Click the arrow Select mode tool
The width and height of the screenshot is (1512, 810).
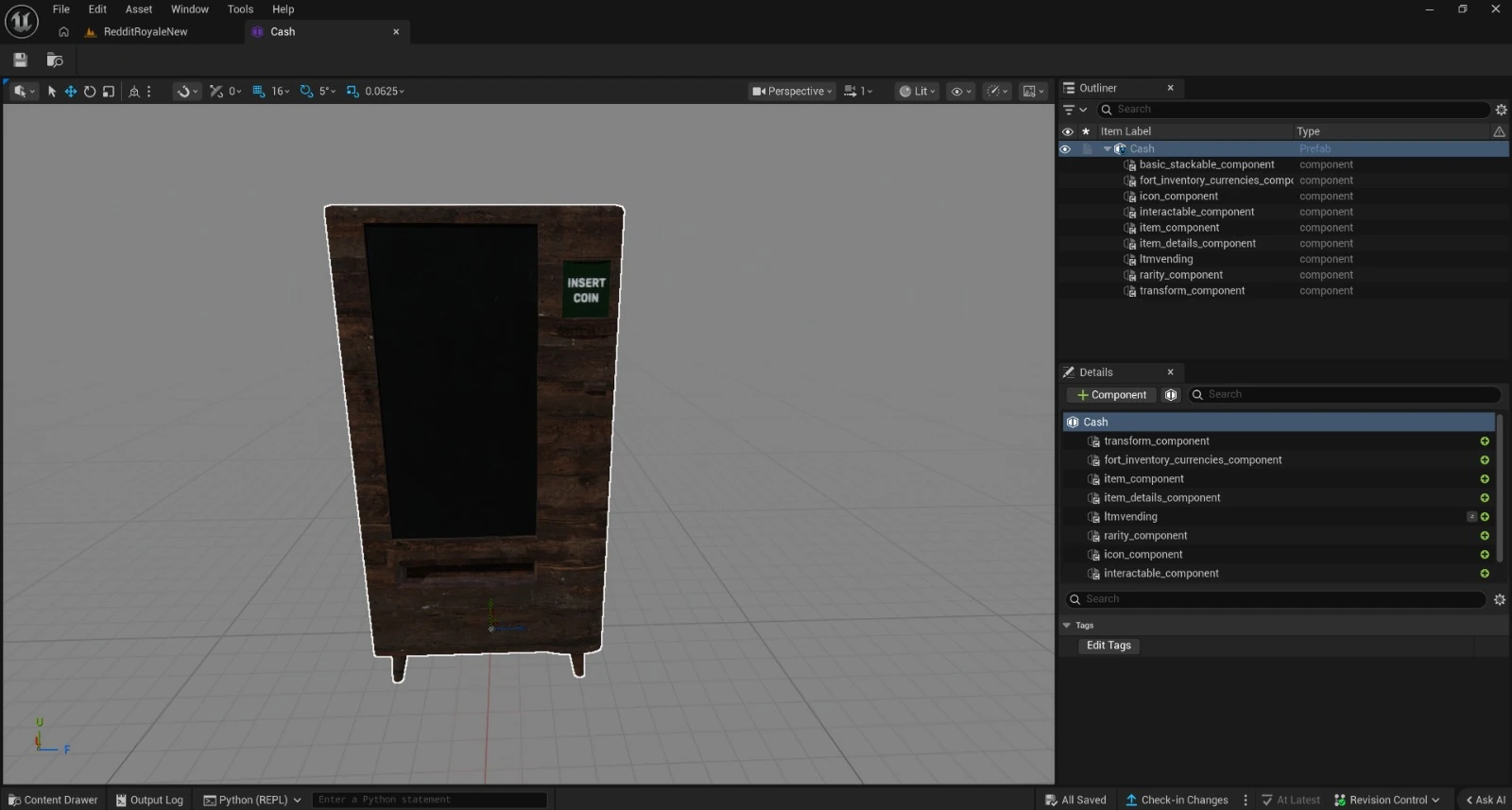[52, 92]
